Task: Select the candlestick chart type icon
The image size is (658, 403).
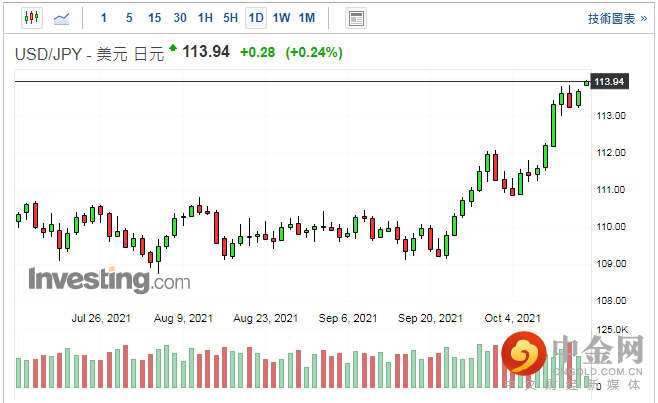Action: [30, 18]
